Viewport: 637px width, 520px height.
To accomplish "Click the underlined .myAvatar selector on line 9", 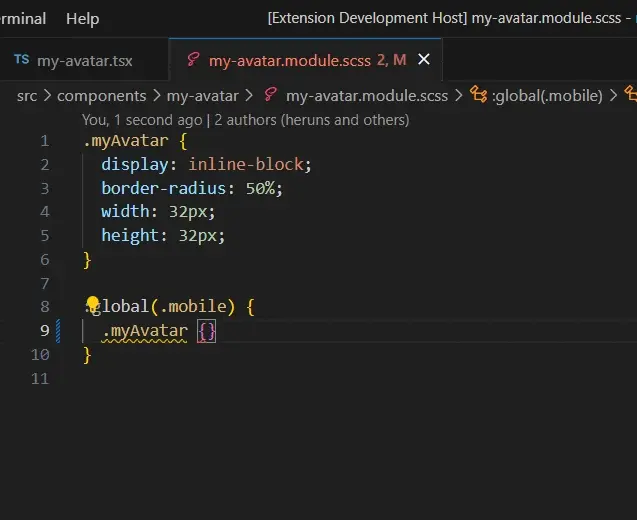I will [x=145, y=331].
